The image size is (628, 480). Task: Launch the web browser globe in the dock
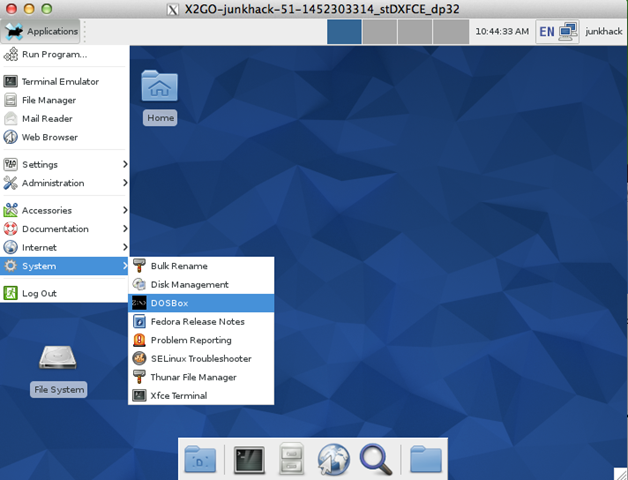click(332, 459)
